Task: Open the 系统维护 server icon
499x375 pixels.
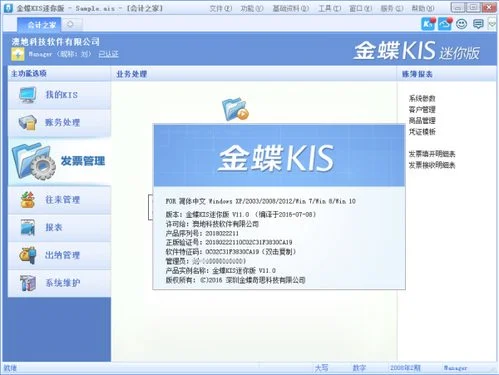Action: 28,283
